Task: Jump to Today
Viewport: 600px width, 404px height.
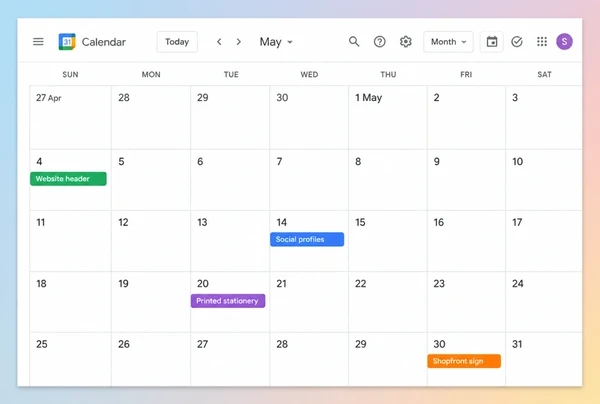Action: (x=177, y=42)
